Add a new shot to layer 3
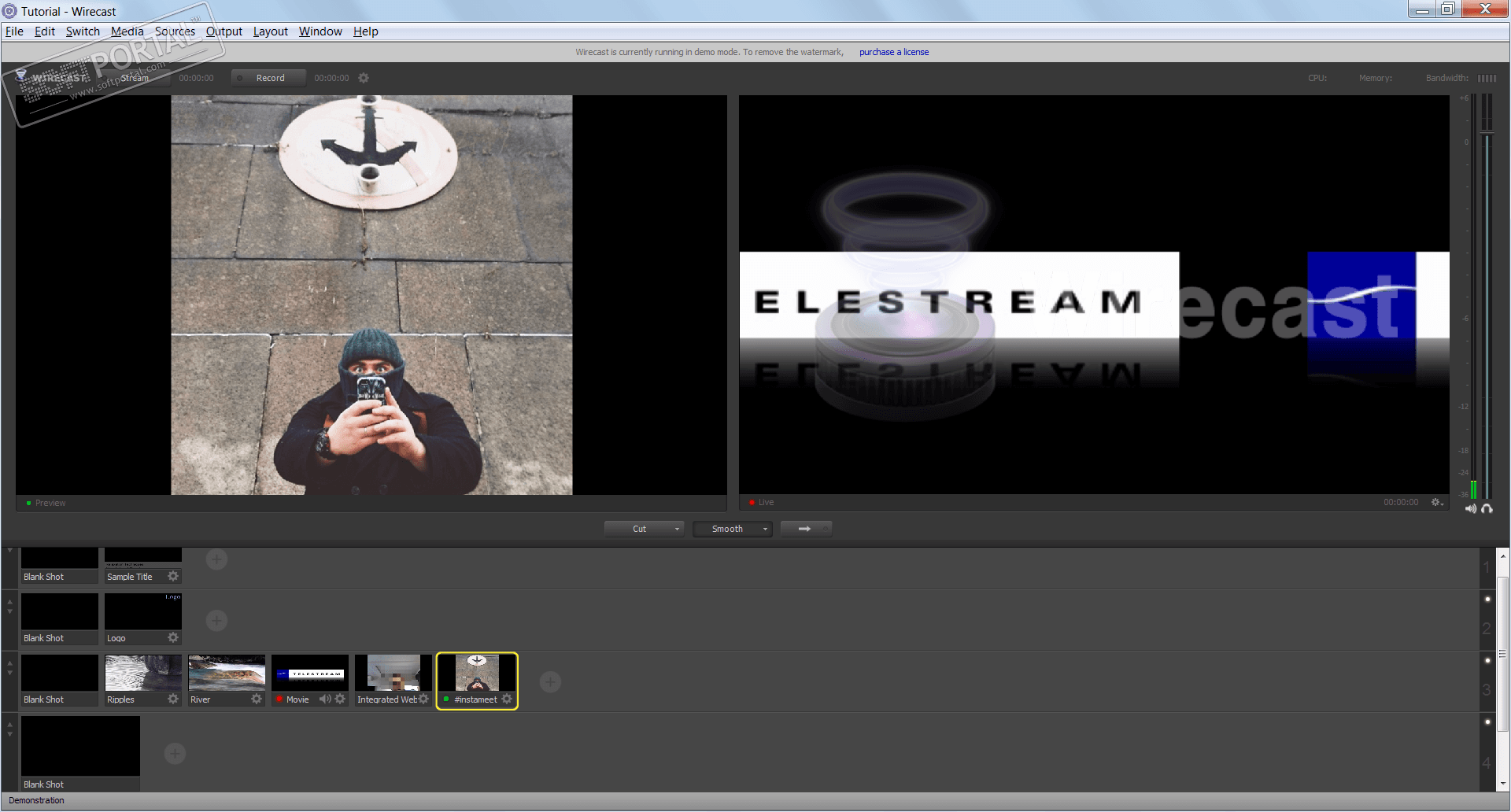The image size is (1511, 812). point(550,682)
